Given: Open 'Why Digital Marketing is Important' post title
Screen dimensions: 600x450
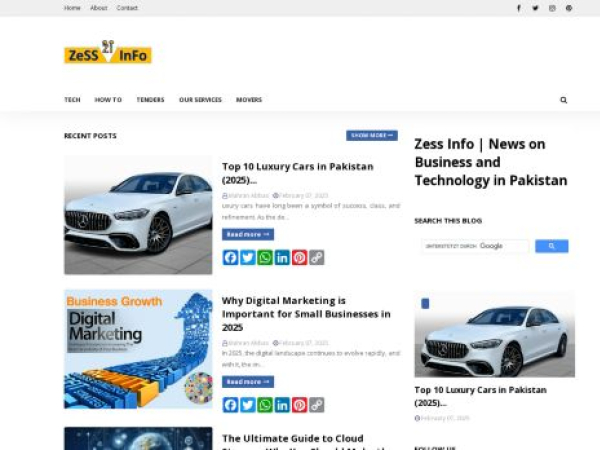Looking at the screenshot, I should pyautogui.click(x=306, y=314).
